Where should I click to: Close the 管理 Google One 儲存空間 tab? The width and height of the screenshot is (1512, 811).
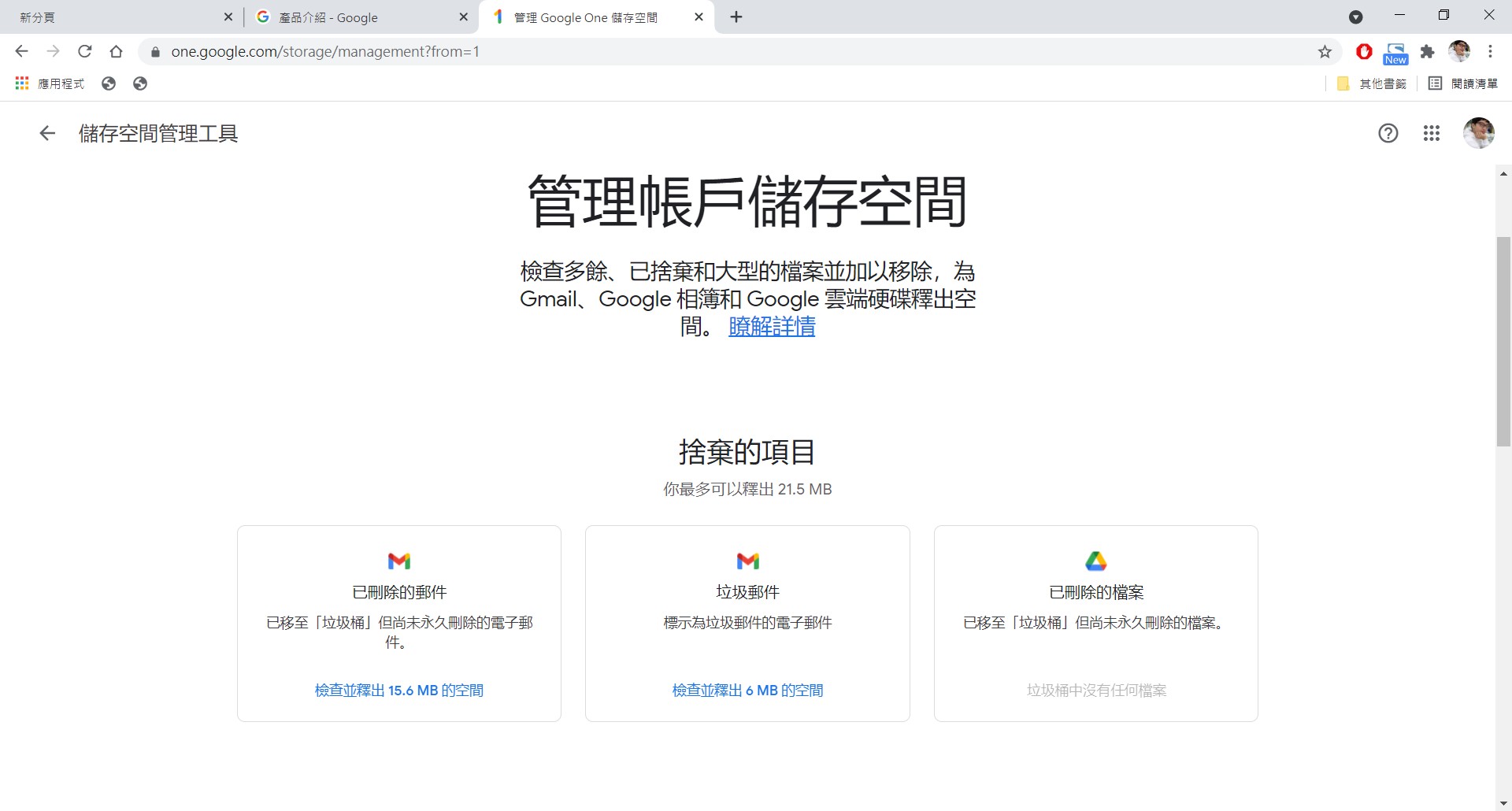click(699, 17)
